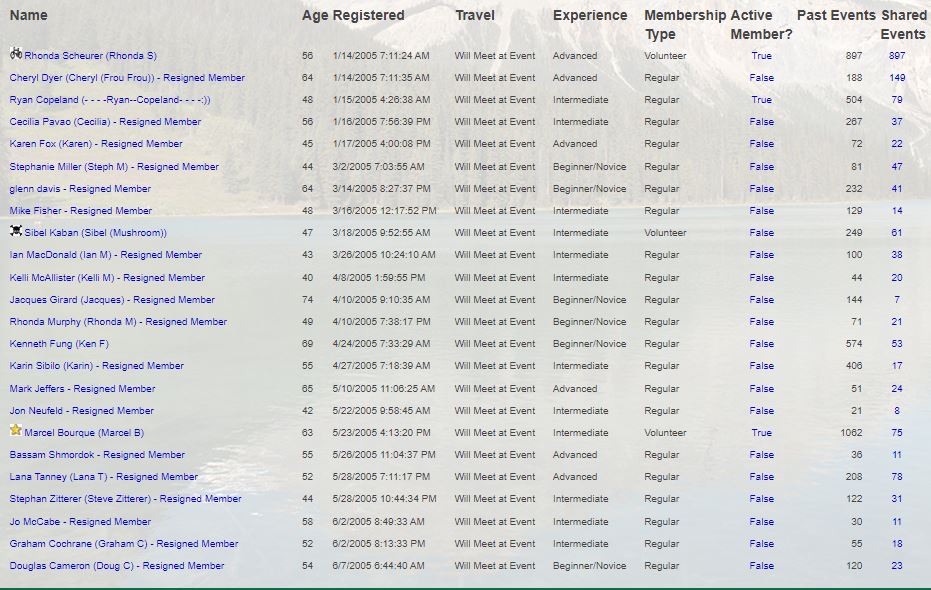This screenshot has height=590, width=931.
Task: Click registered date 6/7/2005 6:44:40 AM
Action: coord(378,566)
